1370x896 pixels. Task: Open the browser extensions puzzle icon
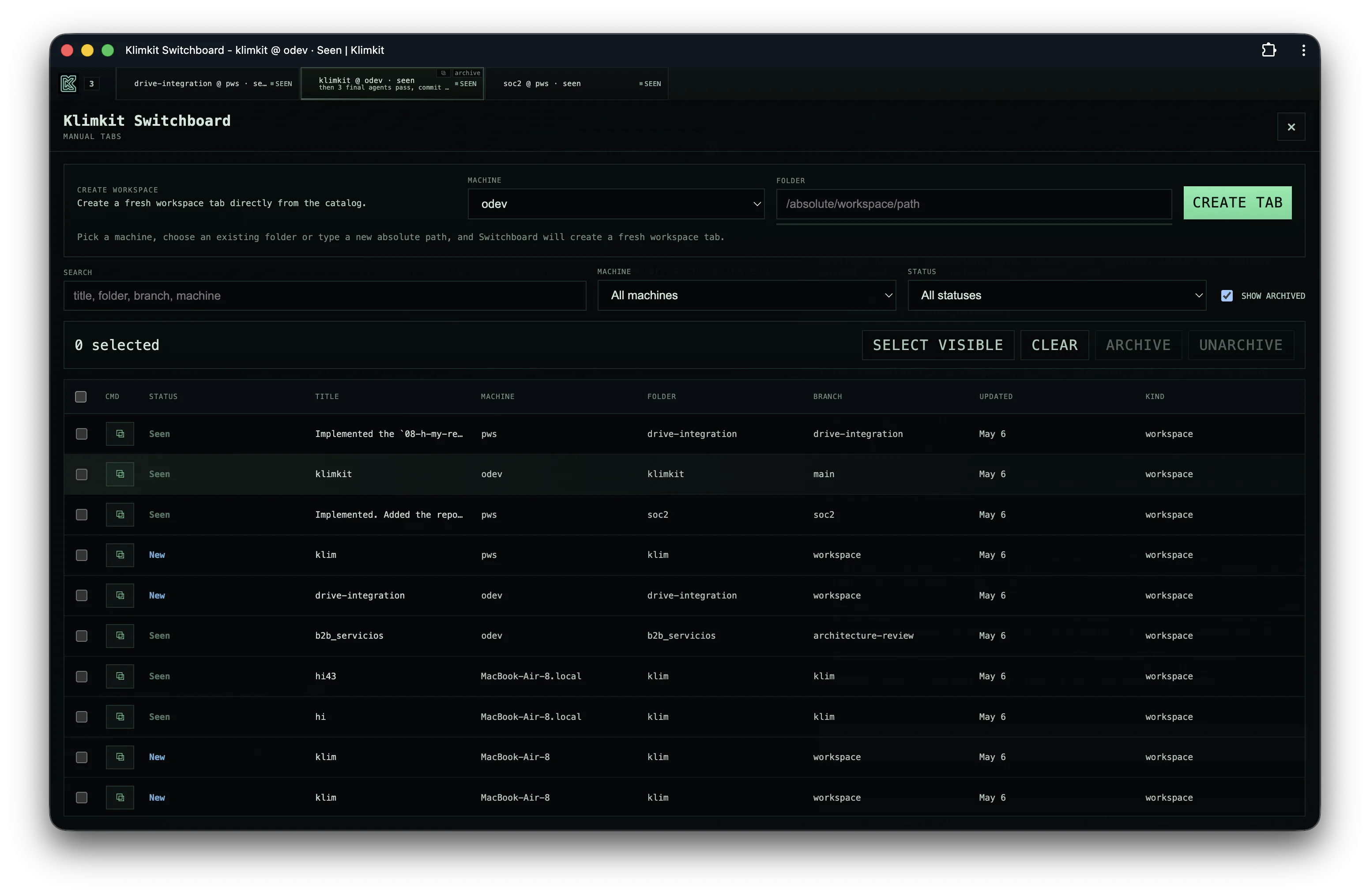(x=1268, y=50)
